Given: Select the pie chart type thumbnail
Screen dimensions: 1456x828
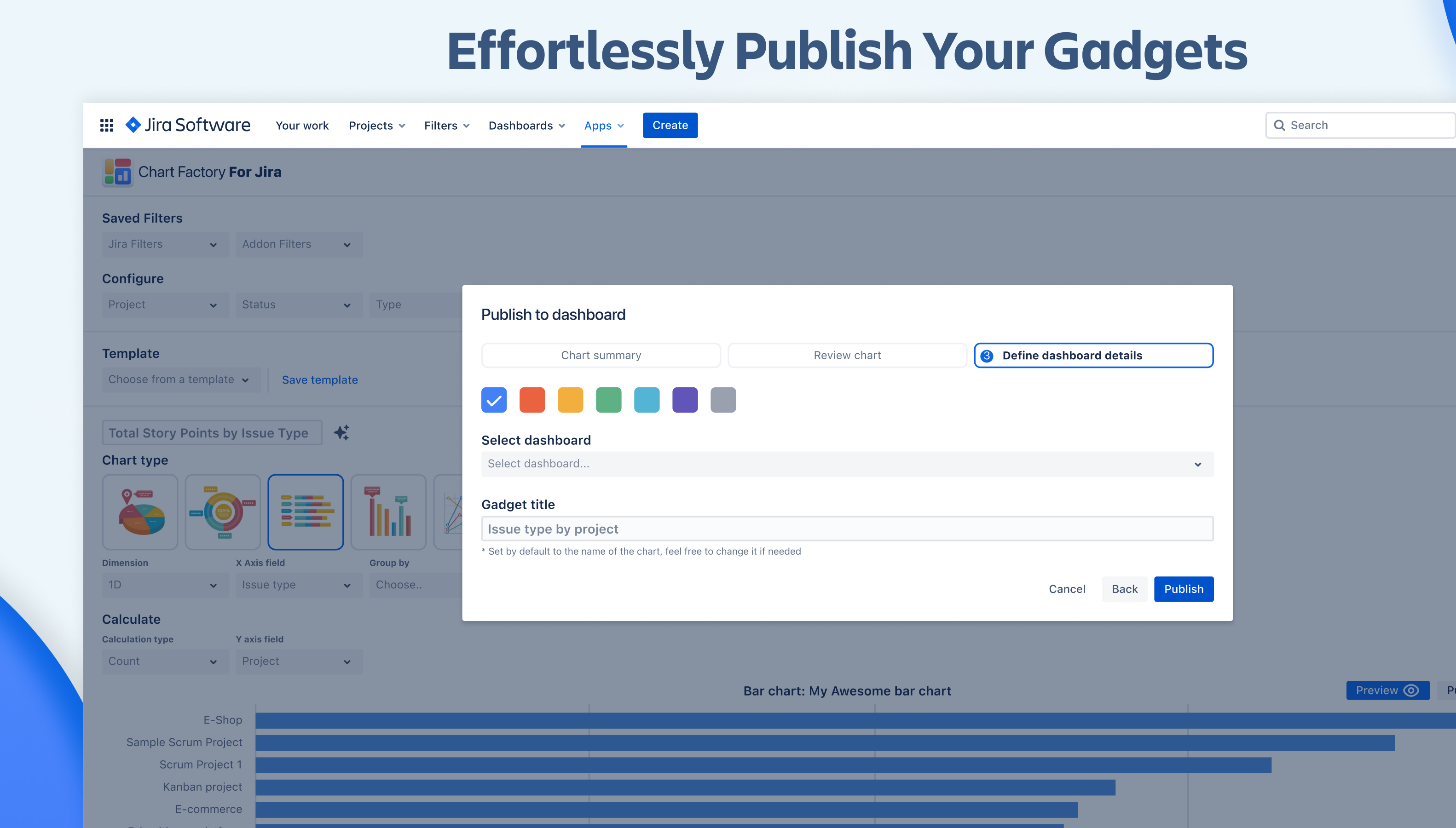Looking at the screenshot, I should [x=140, y=512].
